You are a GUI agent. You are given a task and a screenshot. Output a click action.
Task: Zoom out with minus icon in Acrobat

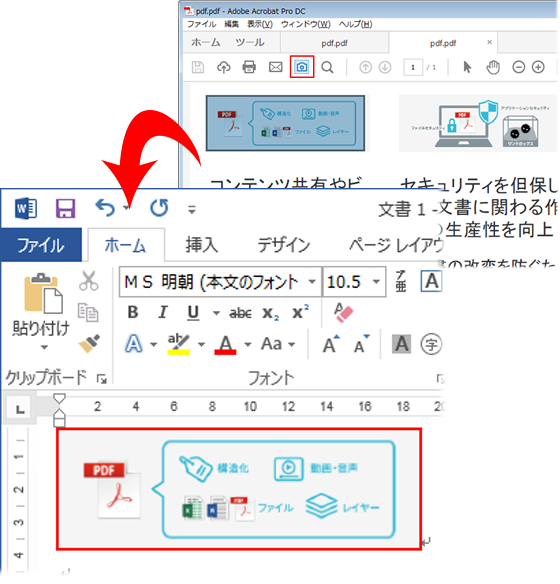519,67
